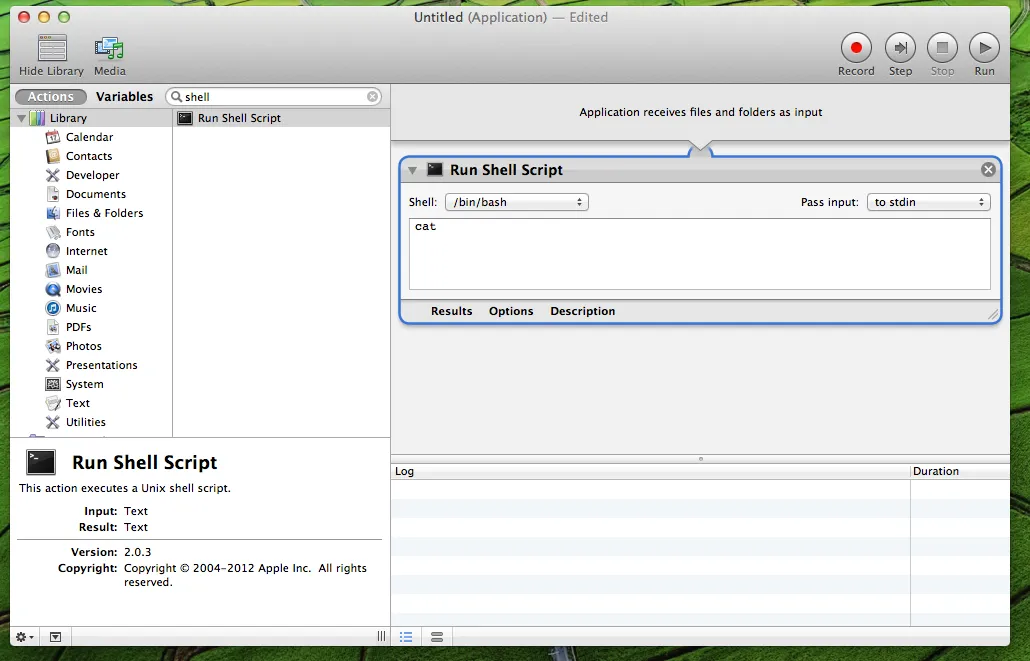Open the Media browser
This screenshot has width=1030, height=661.
tap(109, 47)
